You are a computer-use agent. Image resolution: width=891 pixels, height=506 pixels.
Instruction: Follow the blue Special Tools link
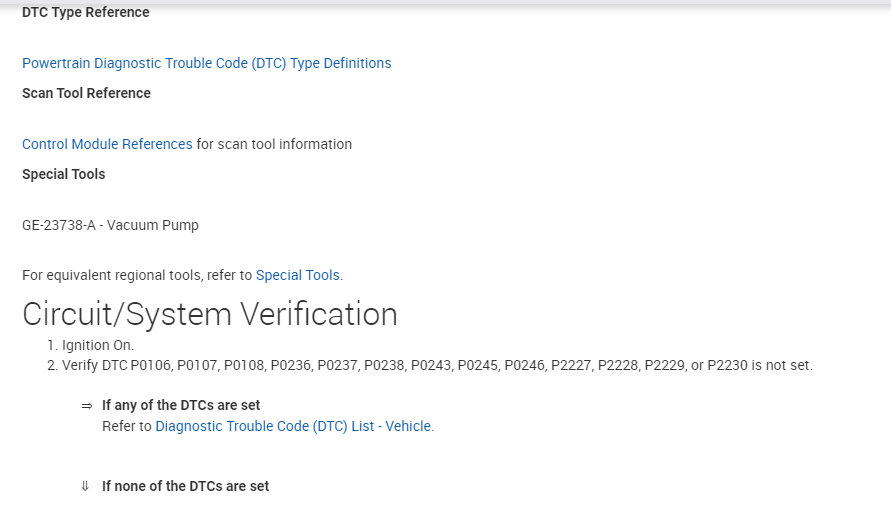click(298, 275)
